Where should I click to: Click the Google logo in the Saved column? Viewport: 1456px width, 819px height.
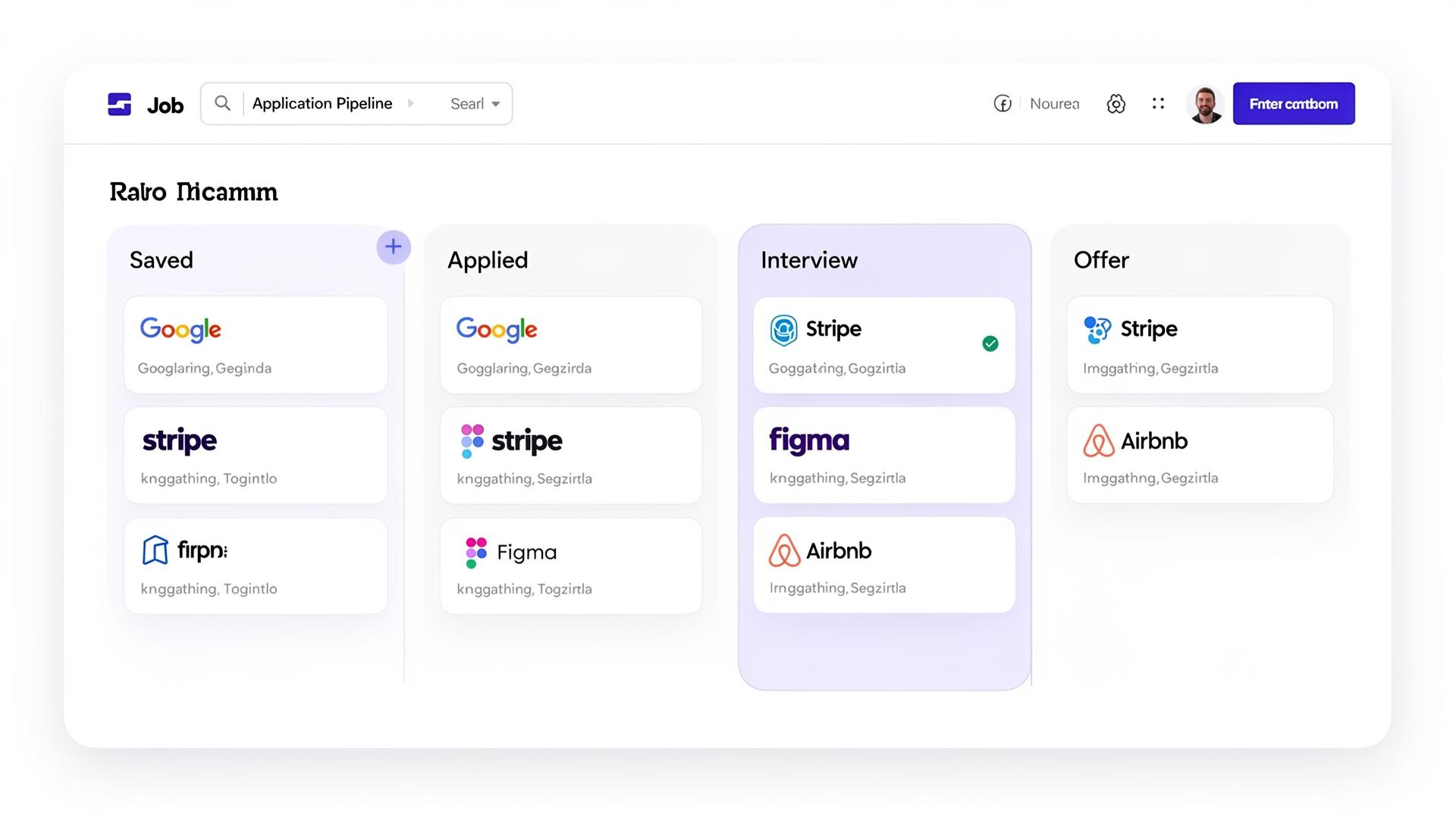tap(180, 329)
